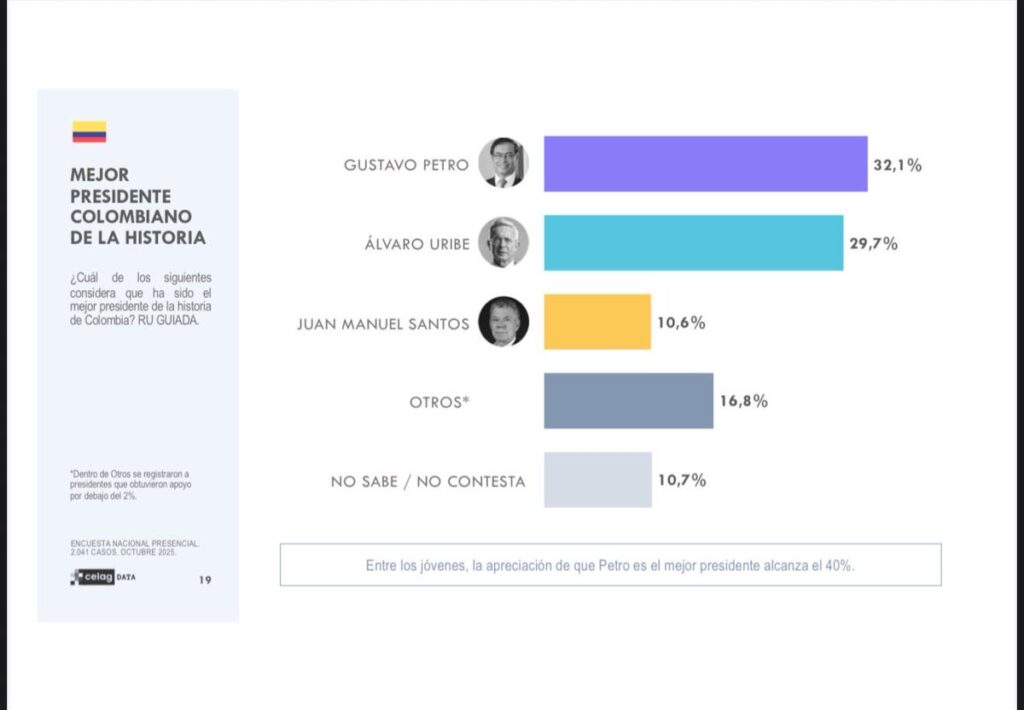
Task: Click the portrait beside the Gustavo Petro label
Action: [x=503, y=163]
